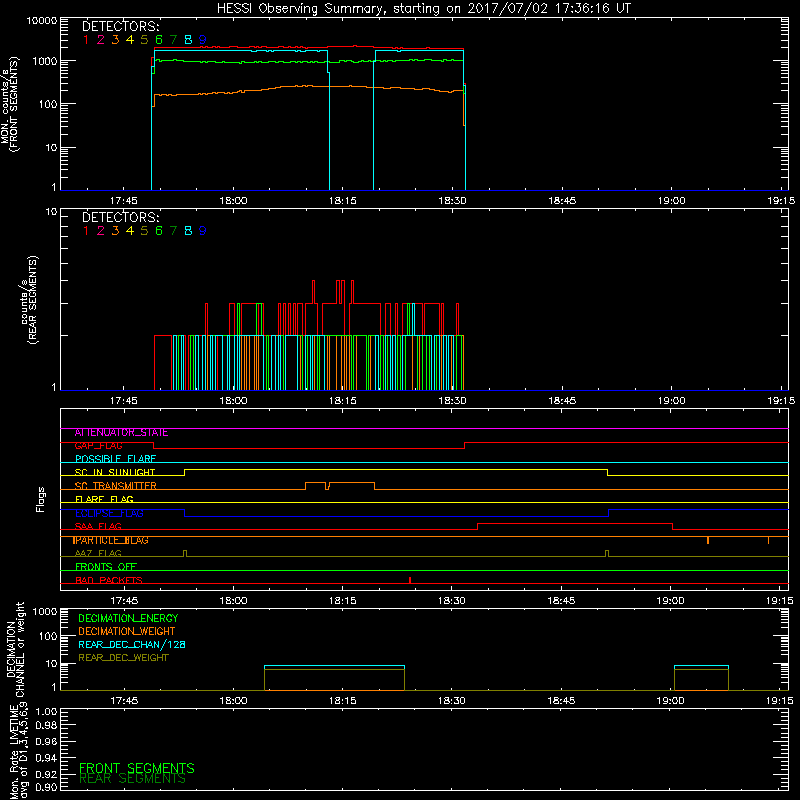
Task: Click the DECIMATION_WEIGHT legend entry
Action: (x=127, y=632)
